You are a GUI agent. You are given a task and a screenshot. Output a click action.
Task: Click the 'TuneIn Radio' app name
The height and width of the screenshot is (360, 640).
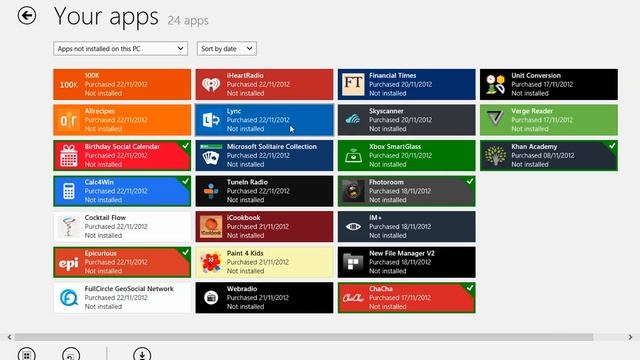247,182
